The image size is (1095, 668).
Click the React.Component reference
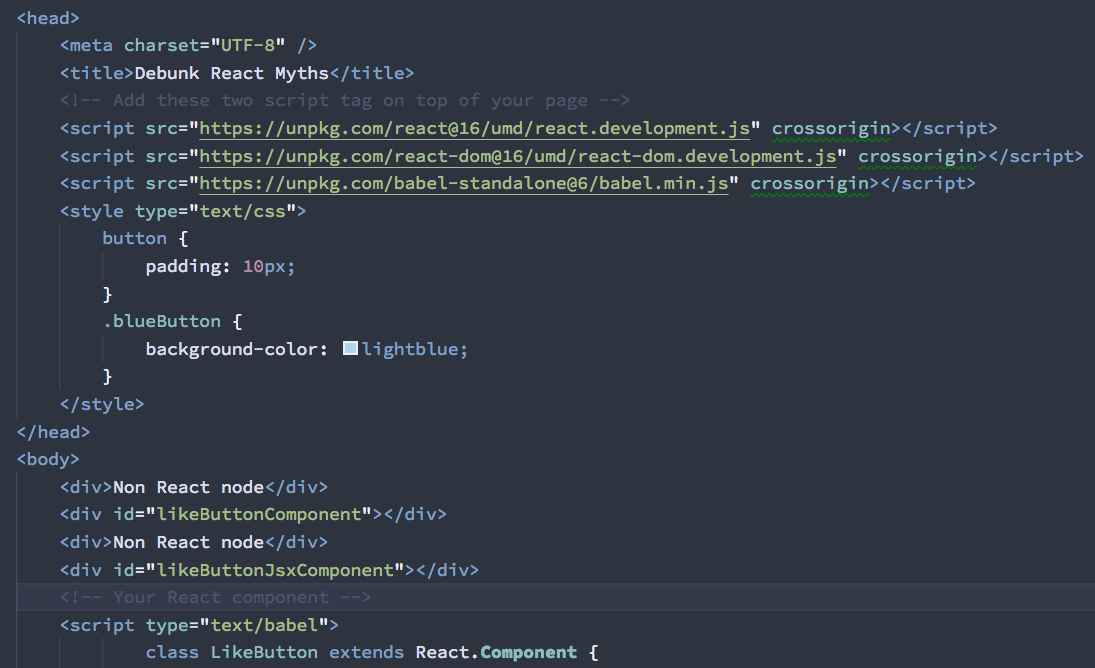[495, 651]
